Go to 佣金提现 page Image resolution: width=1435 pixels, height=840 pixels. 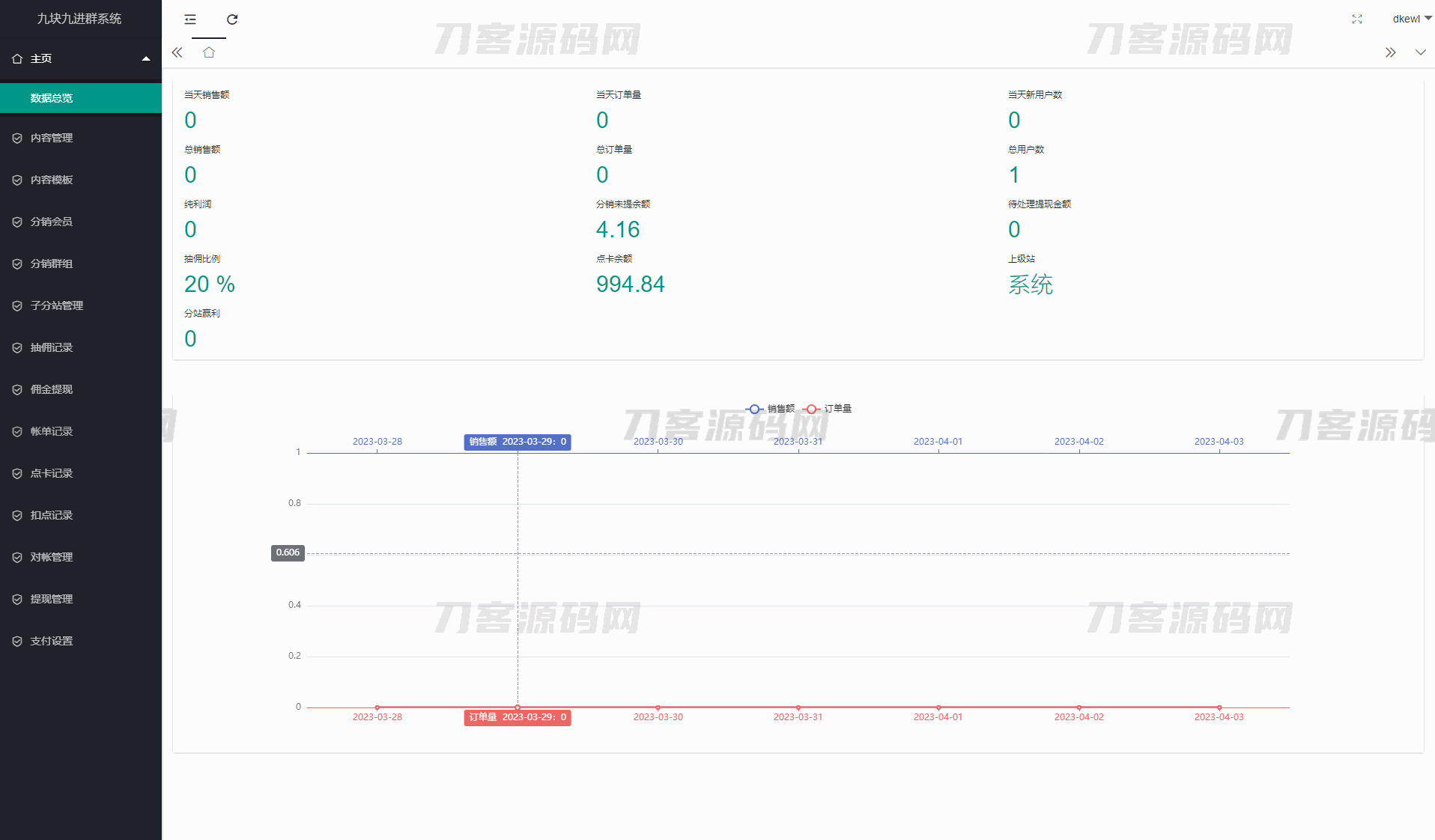tap(52, 389)
